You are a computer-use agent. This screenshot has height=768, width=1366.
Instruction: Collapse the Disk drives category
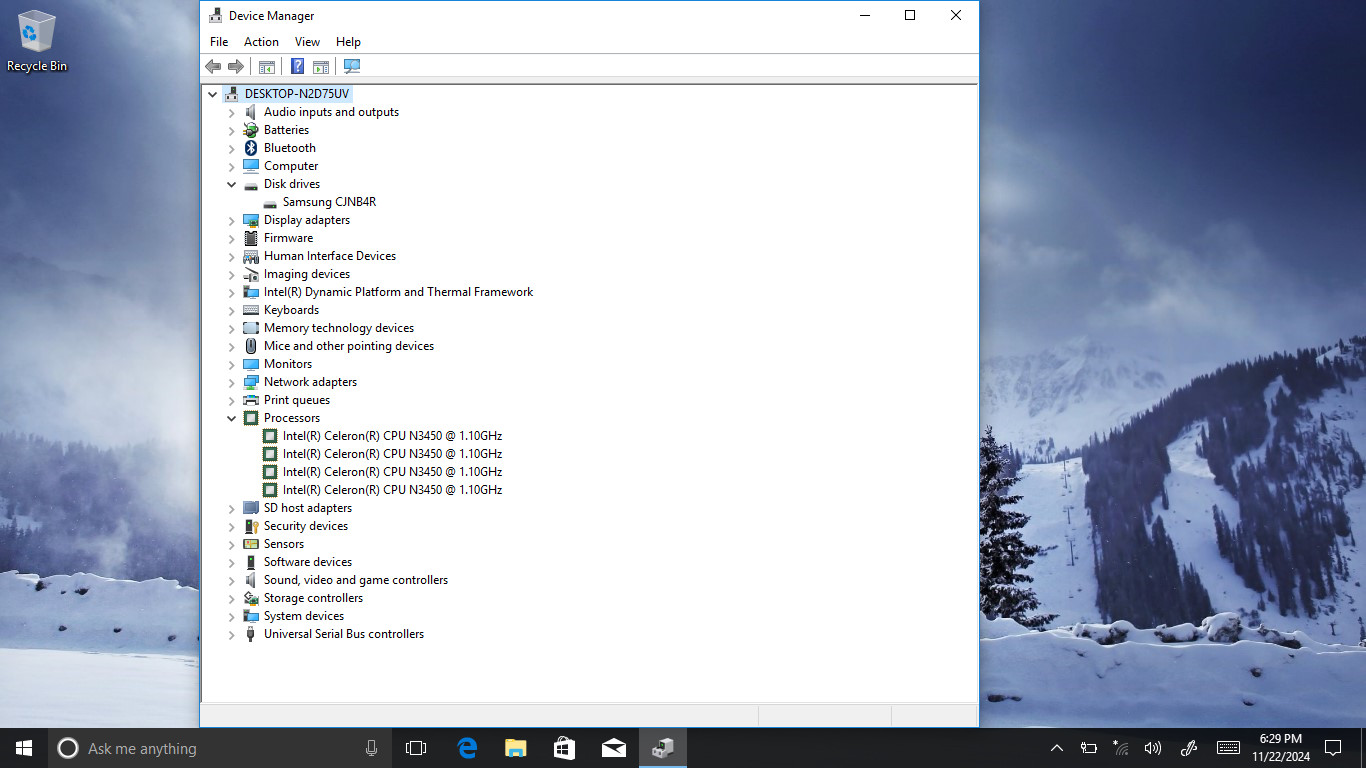point(232,184)
